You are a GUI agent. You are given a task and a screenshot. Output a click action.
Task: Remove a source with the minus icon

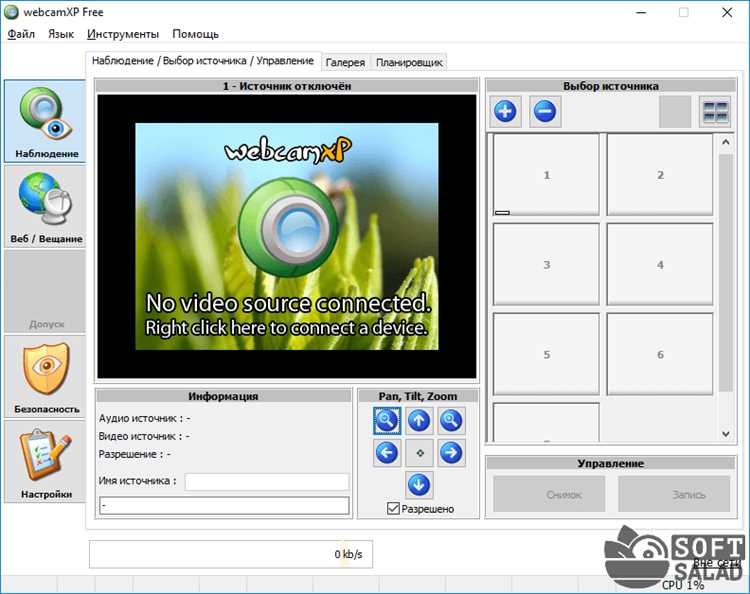tap(545, 111)
